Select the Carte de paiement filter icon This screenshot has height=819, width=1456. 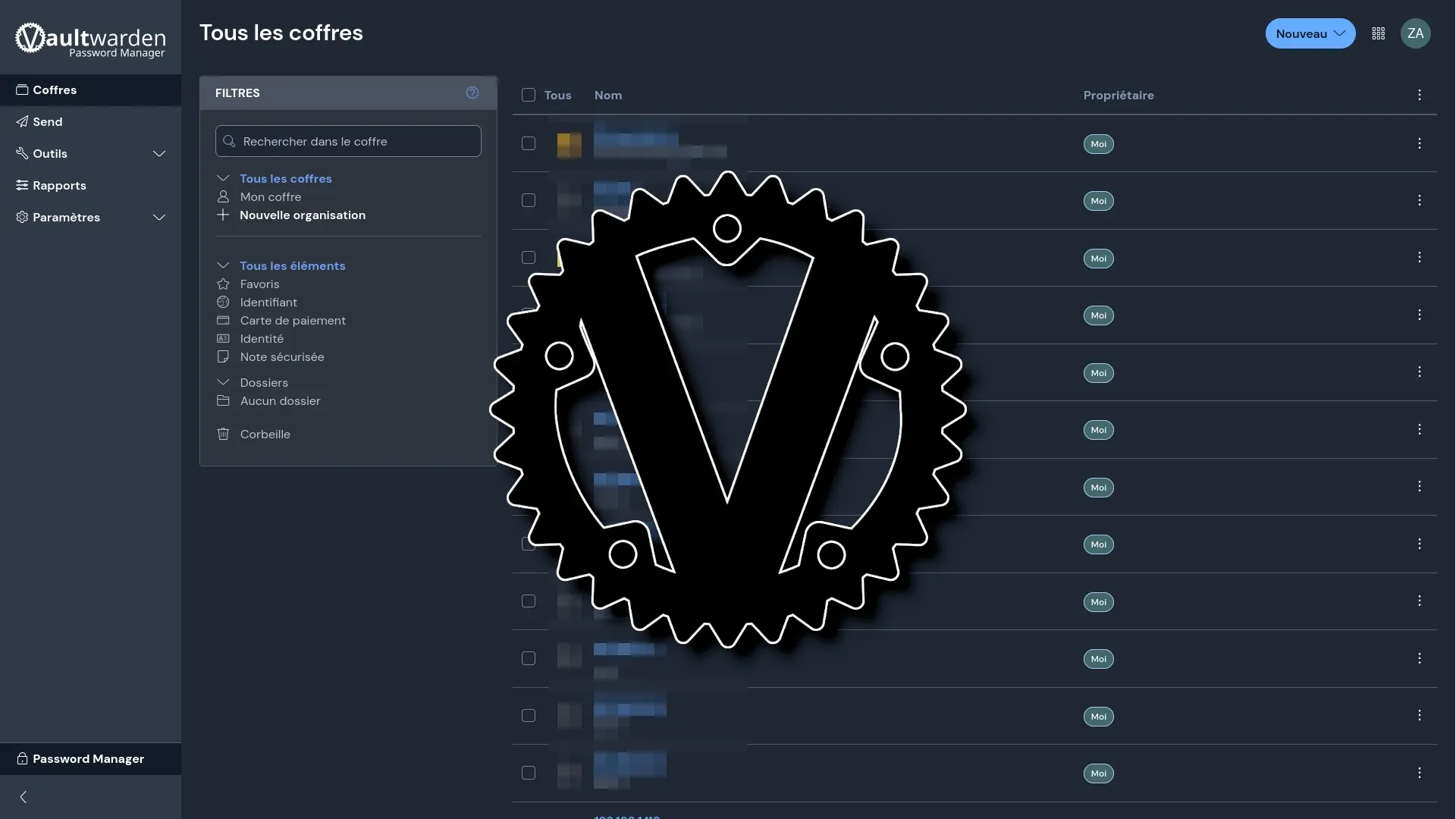223,321
